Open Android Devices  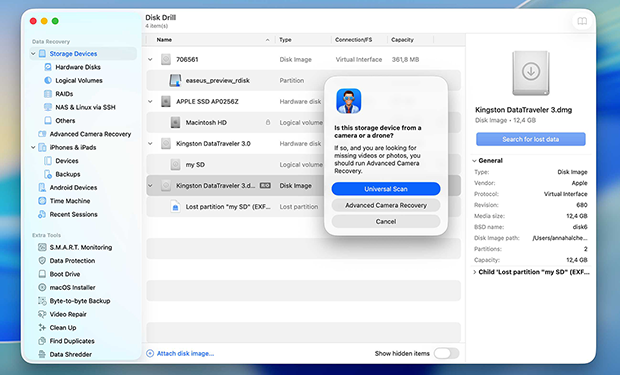(x=73, y=188)
